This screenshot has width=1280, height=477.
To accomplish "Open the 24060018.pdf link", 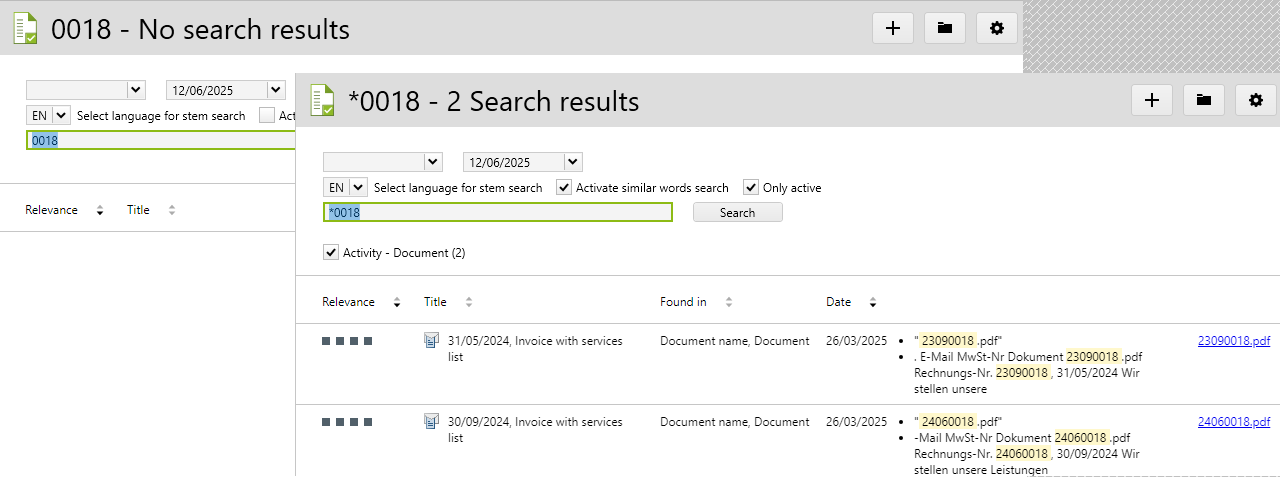I will point(1233,422).
